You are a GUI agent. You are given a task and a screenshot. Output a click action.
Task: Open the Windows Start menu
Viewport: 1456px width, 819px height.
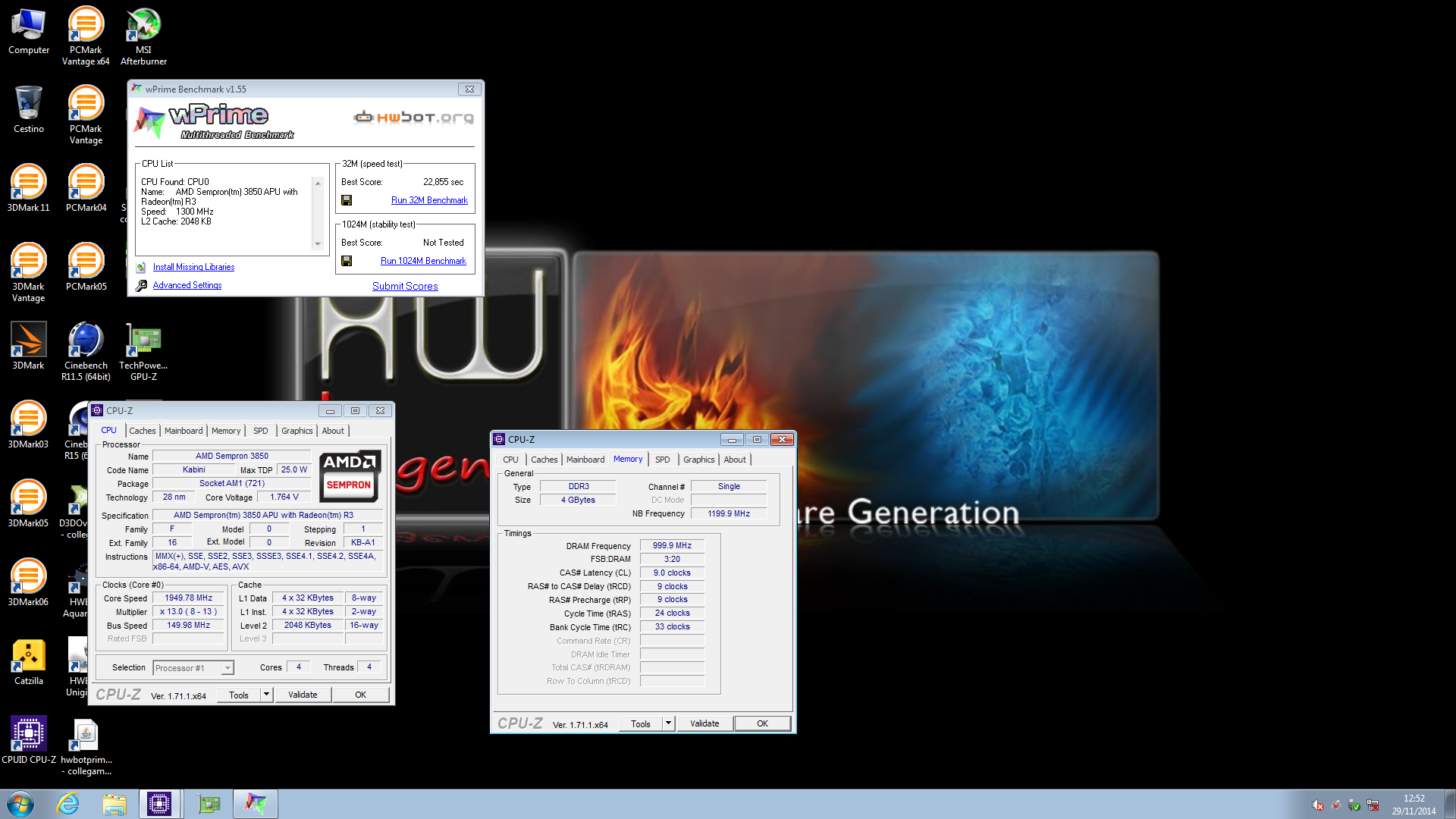tap(20, 804)
